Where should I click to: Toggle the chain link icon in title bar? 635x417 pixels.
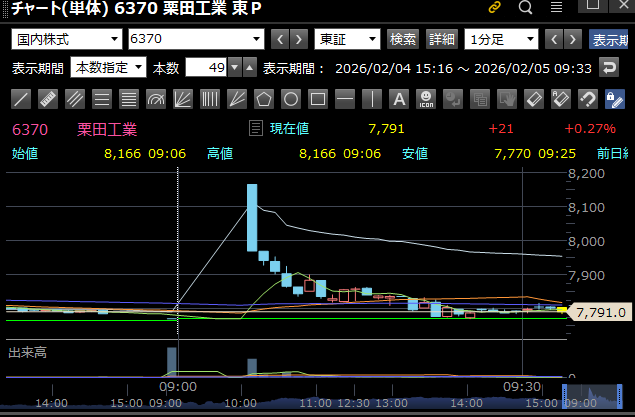tap(494, 8)
